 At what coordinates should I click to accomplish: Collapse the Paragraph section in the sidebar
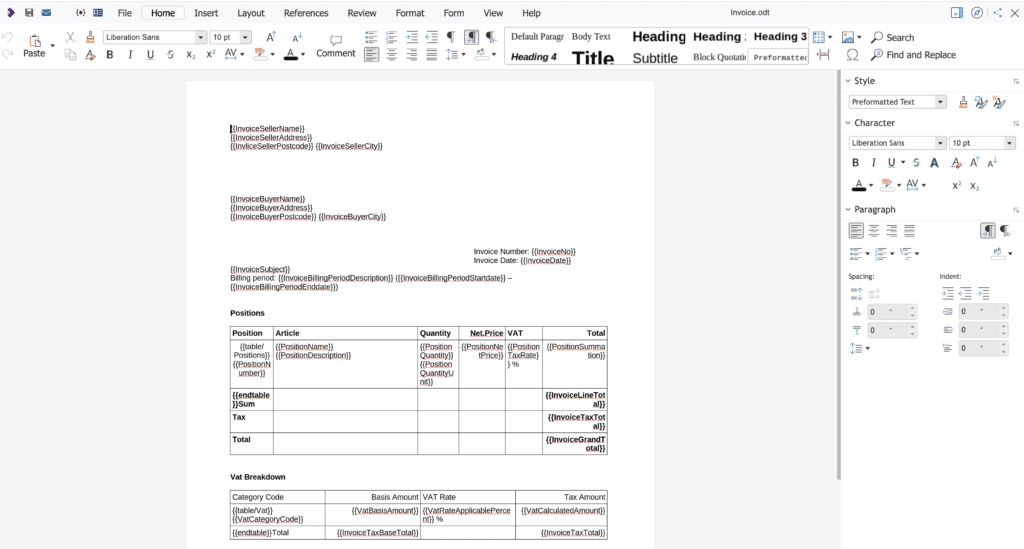click(849, 210)
